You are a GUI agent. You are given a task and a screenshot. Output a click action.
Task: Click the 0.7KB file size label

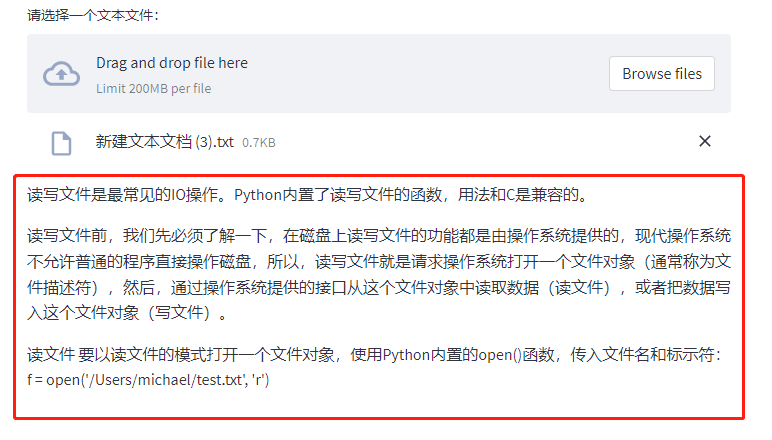[x=258, y=143]
